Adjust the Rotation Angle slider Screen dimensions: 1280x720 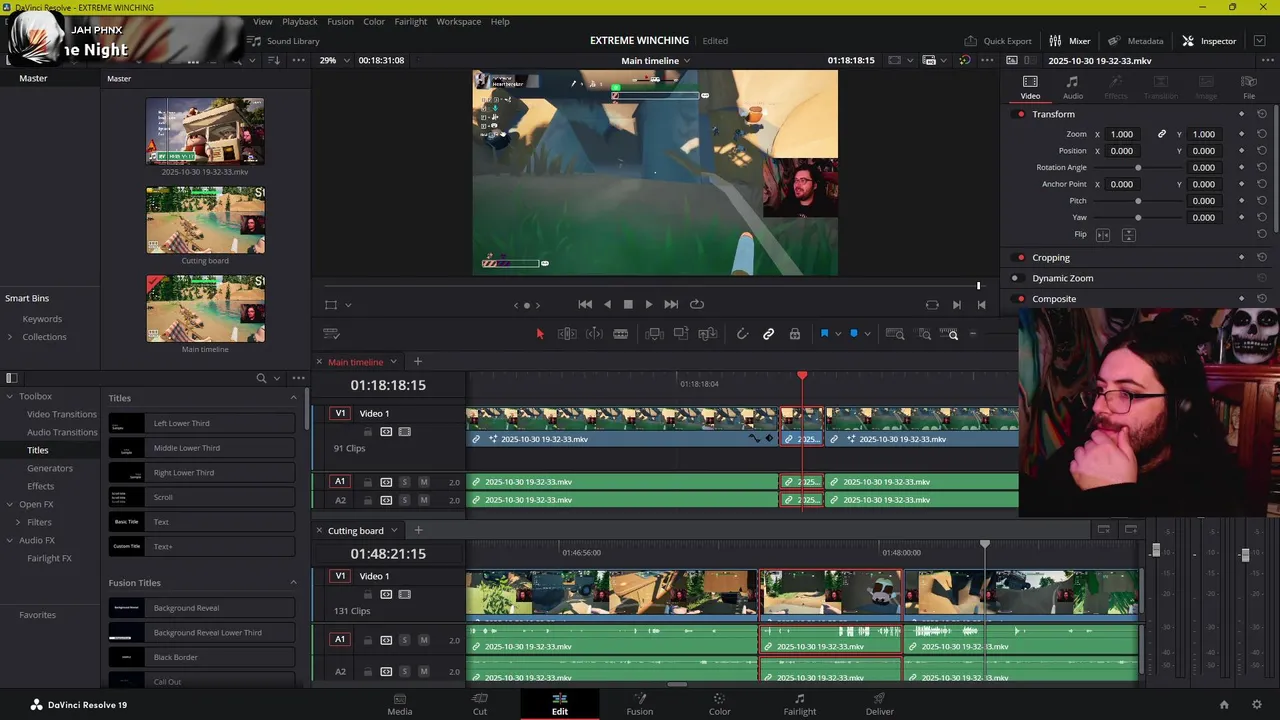point(1138,168)
